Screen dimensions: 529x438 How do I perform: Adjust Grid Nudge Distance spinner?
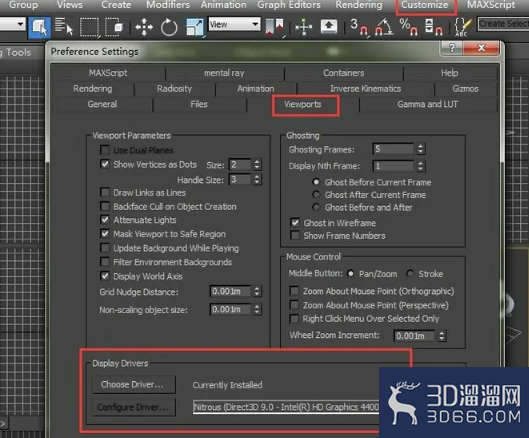257,291
